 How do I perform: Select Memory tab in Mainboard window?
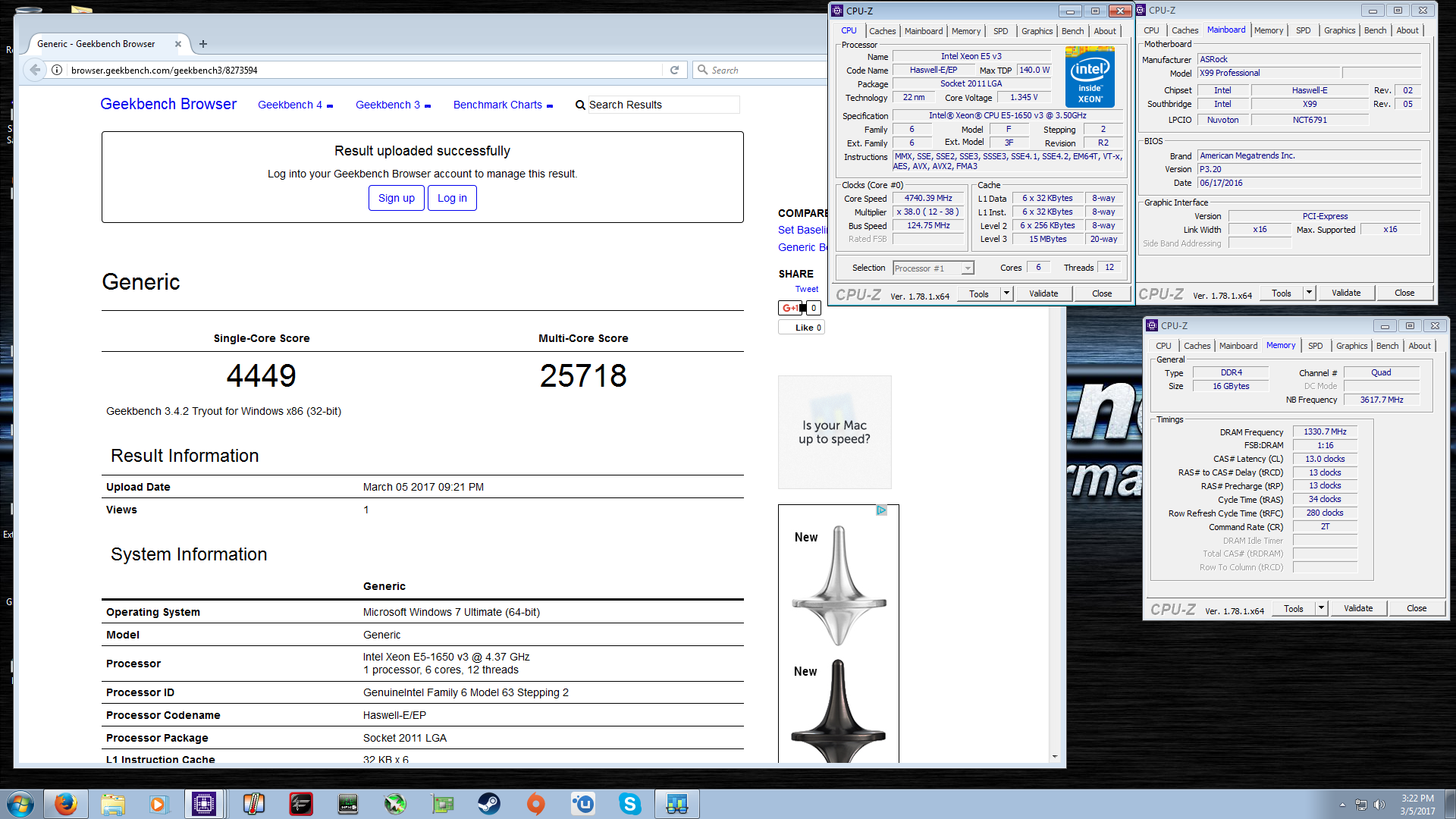click(x=1269, y=30)
